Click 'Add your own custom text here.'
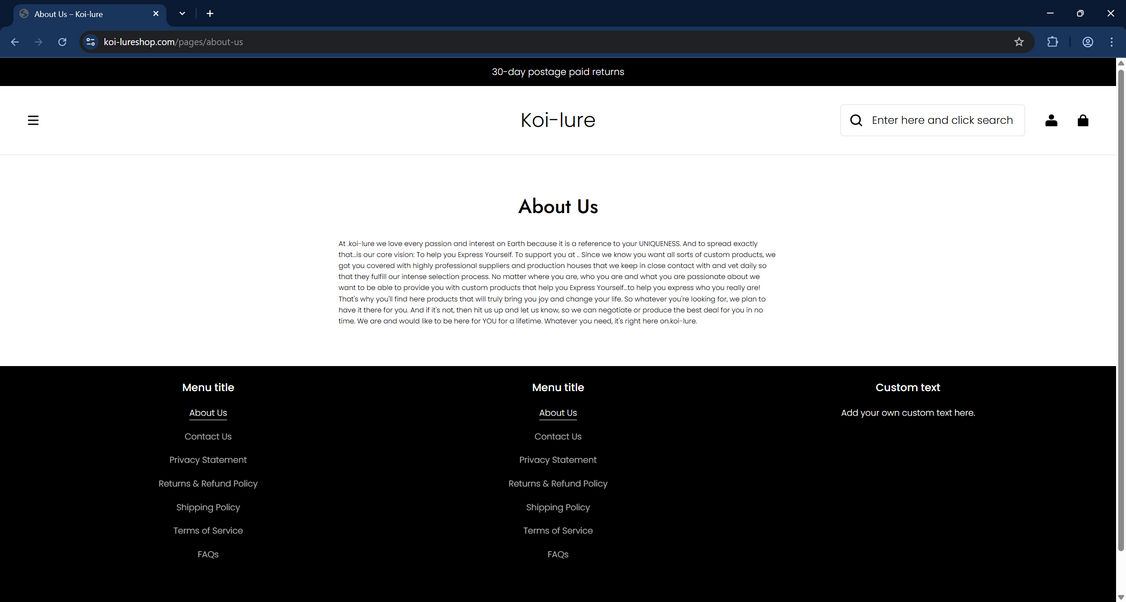The height and width of the screenshot is (602, 1126). pos(908,413)
